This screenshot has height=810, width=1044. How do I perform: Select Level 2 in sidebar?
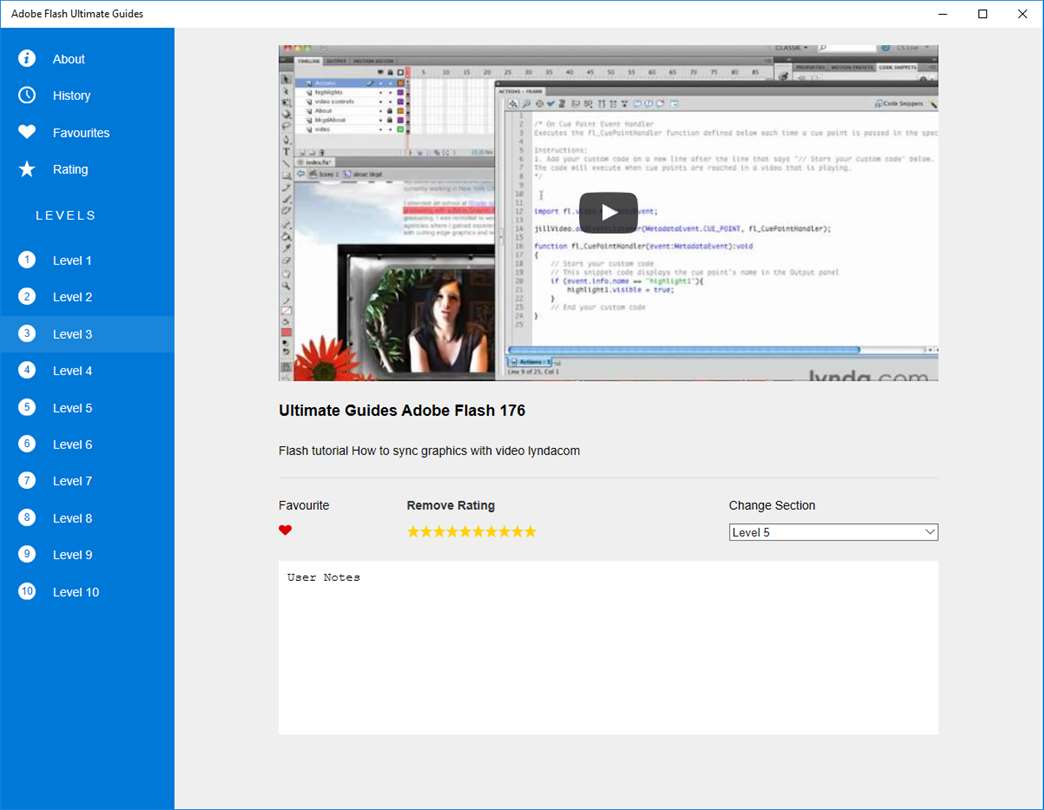tap(87, 297)
